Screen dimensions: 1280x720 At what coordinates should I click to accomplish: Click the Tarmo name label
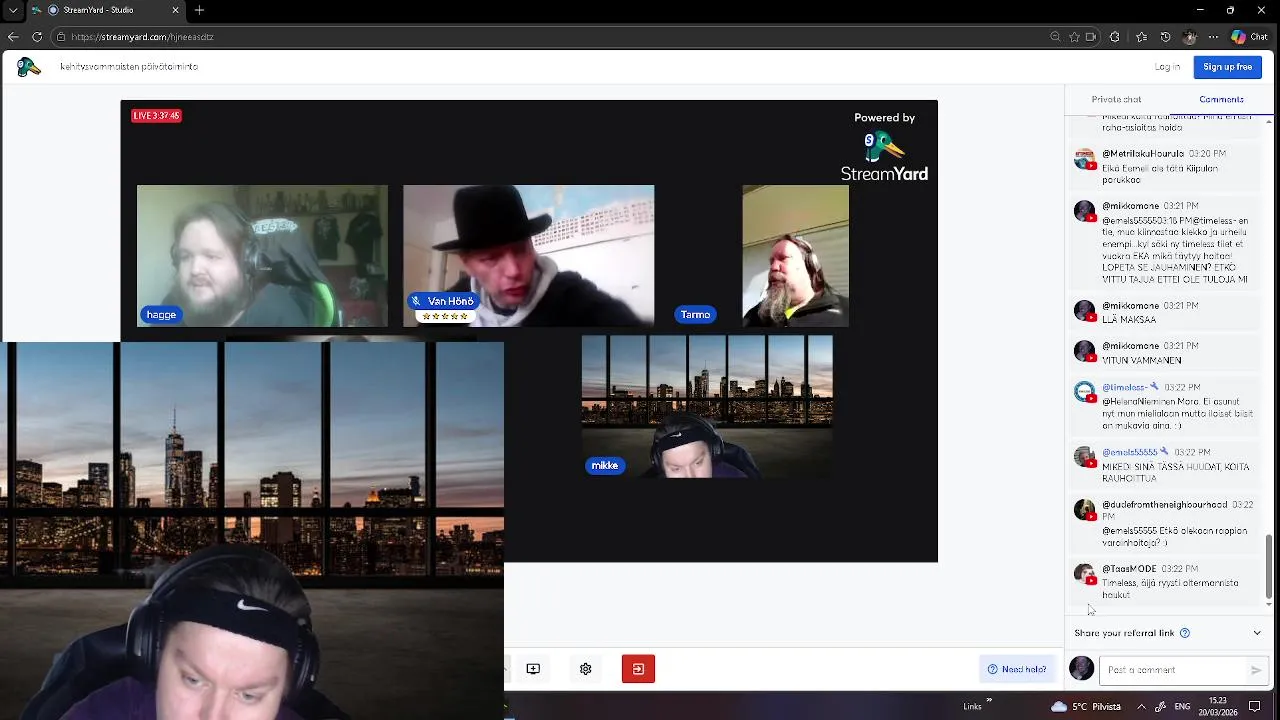click(695, 315)
